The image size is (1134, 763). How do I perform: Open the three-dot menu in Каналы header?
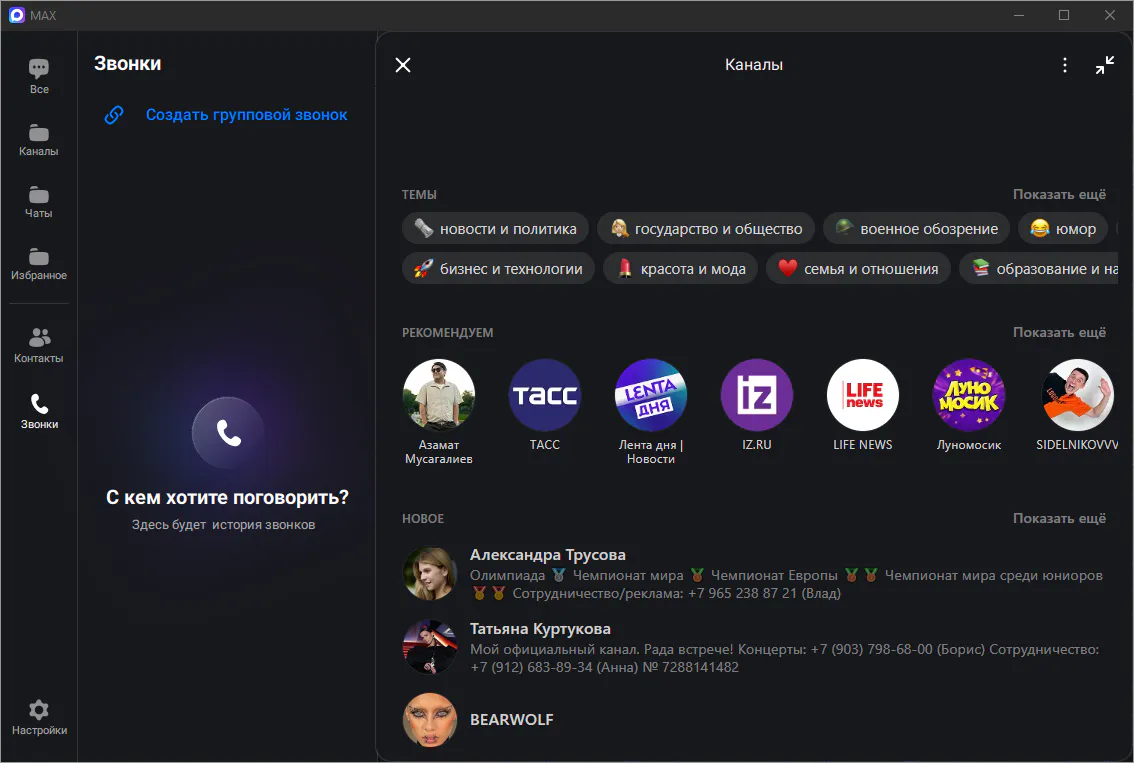[x=1065, y=65]
